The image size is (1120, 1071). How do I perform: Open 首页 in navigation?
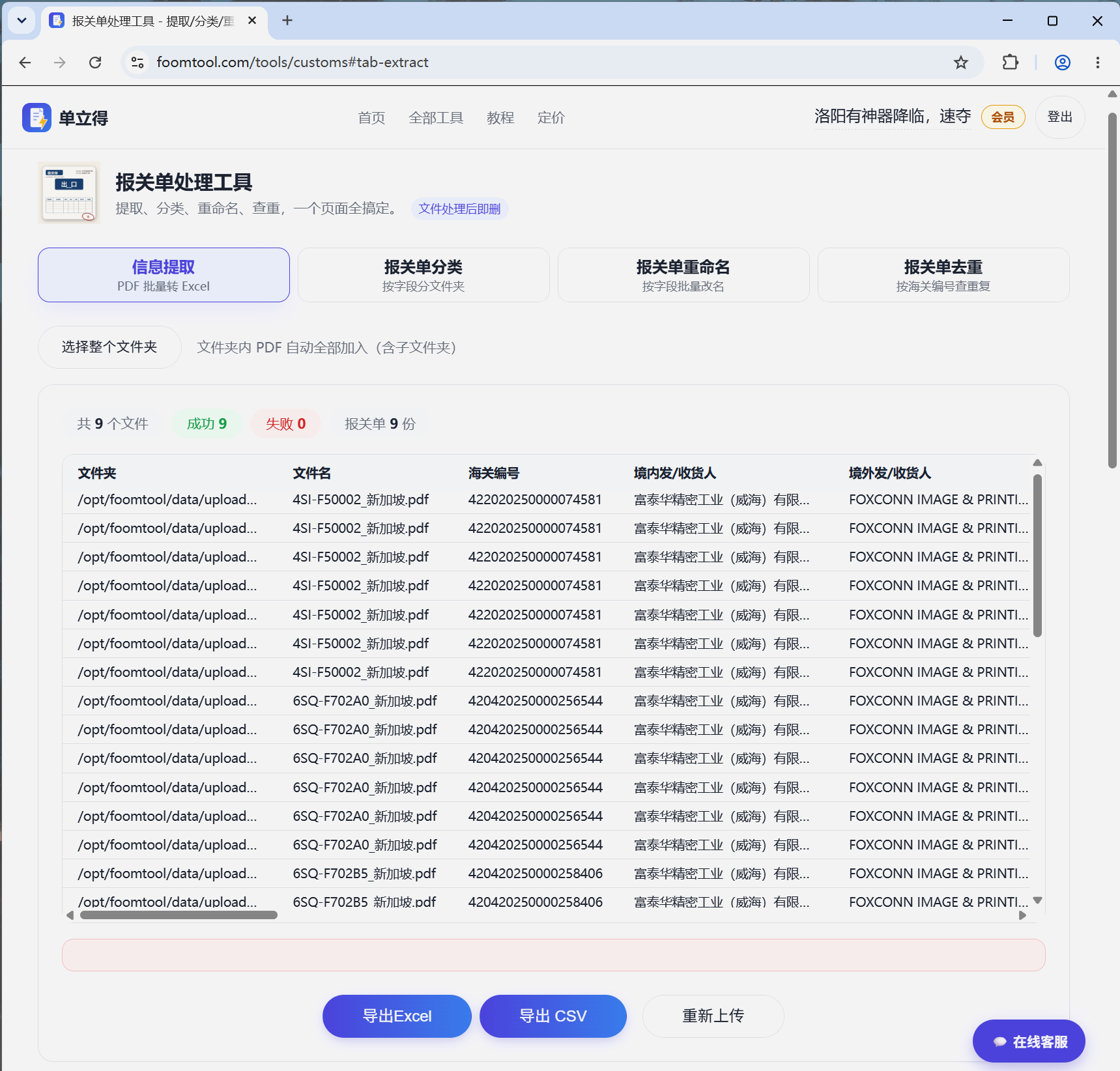coord(371,118)
